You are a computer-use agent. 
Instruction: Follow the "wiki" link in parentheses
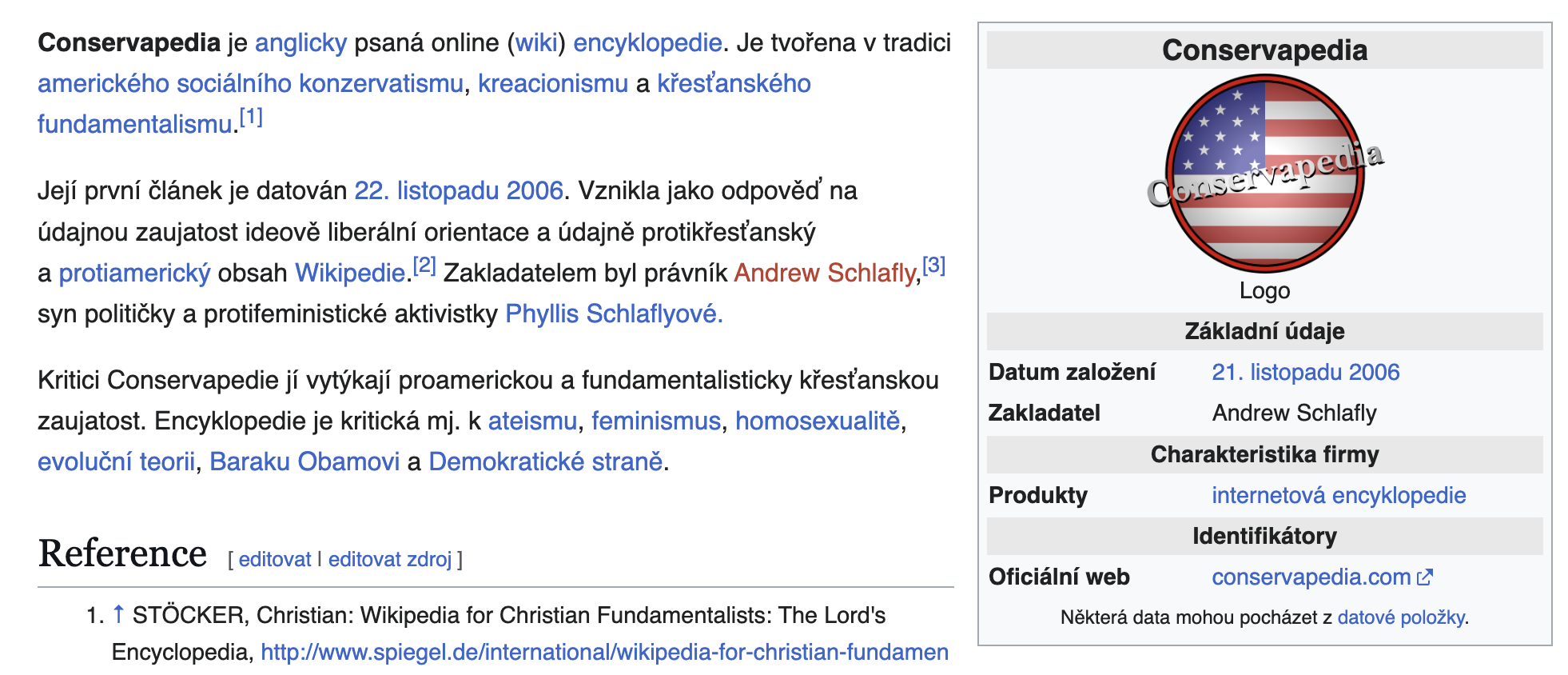(x=536, y=42)
